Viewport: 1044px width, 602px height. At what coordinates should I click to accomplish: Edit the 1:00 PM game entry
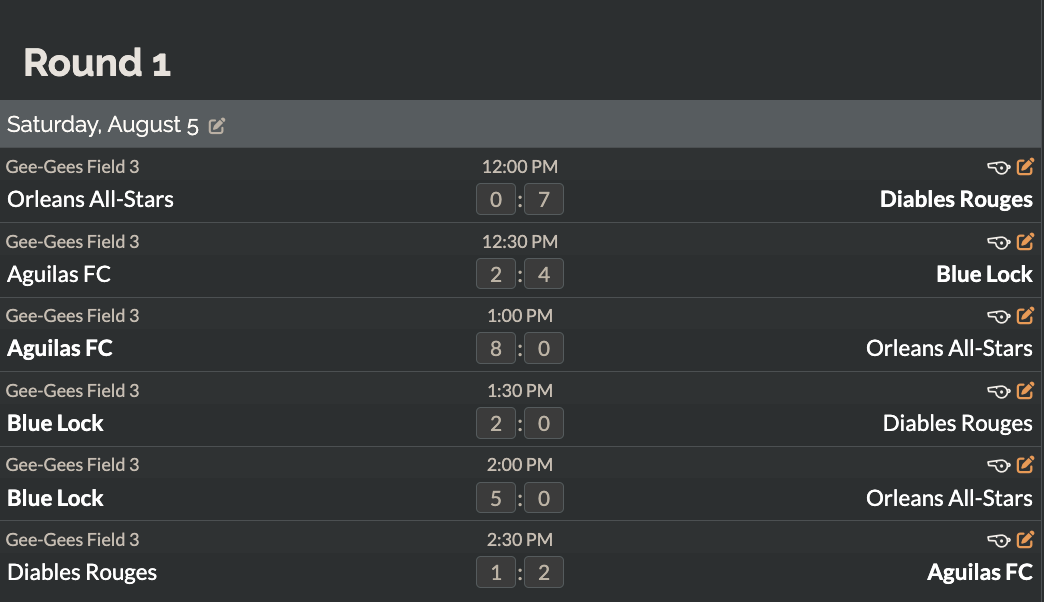pyautogui.click(x=1025, y=316)
